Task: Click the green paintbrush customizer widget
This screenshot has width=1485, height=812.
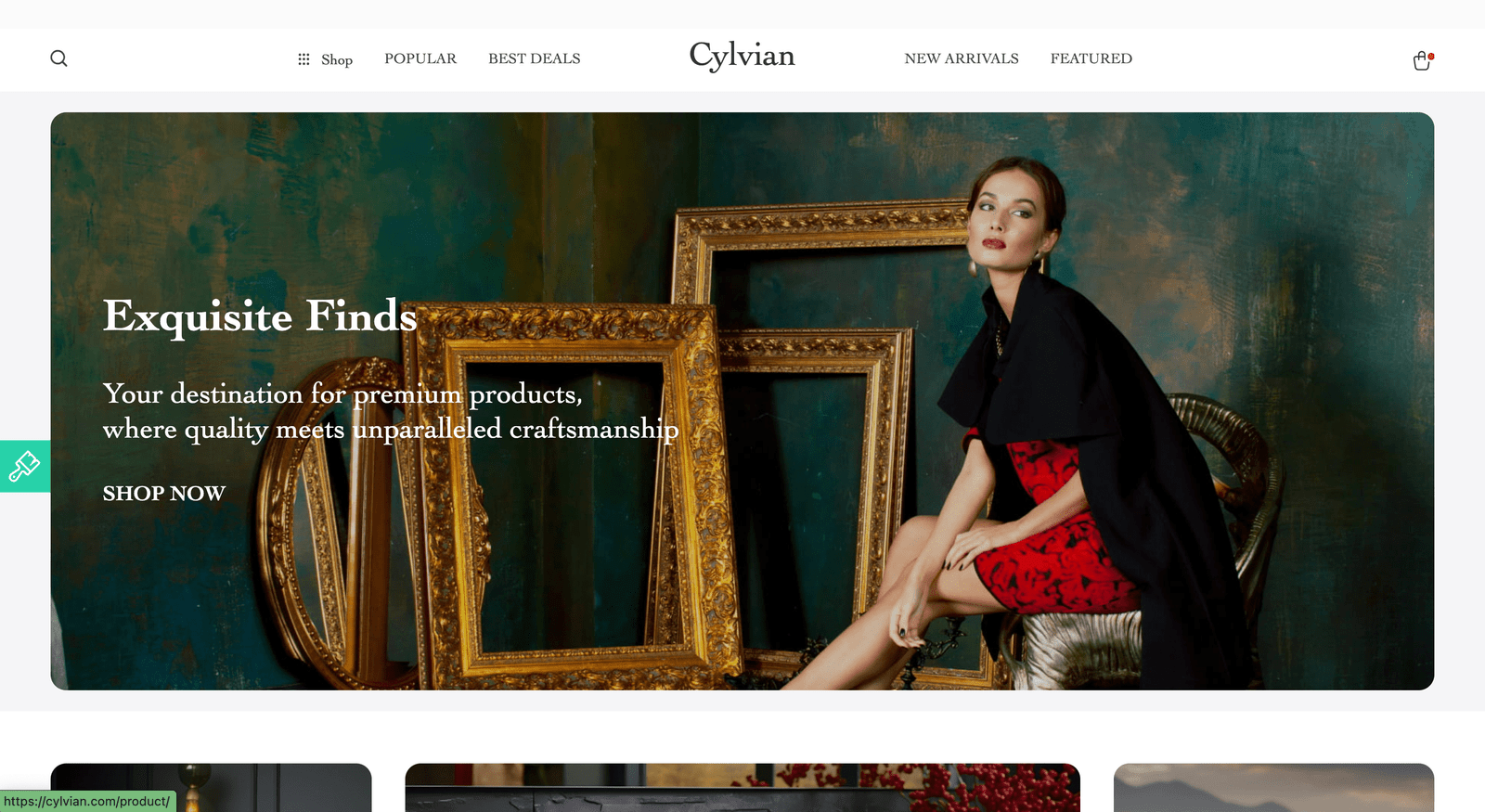Action: click(x=25, y=466)
